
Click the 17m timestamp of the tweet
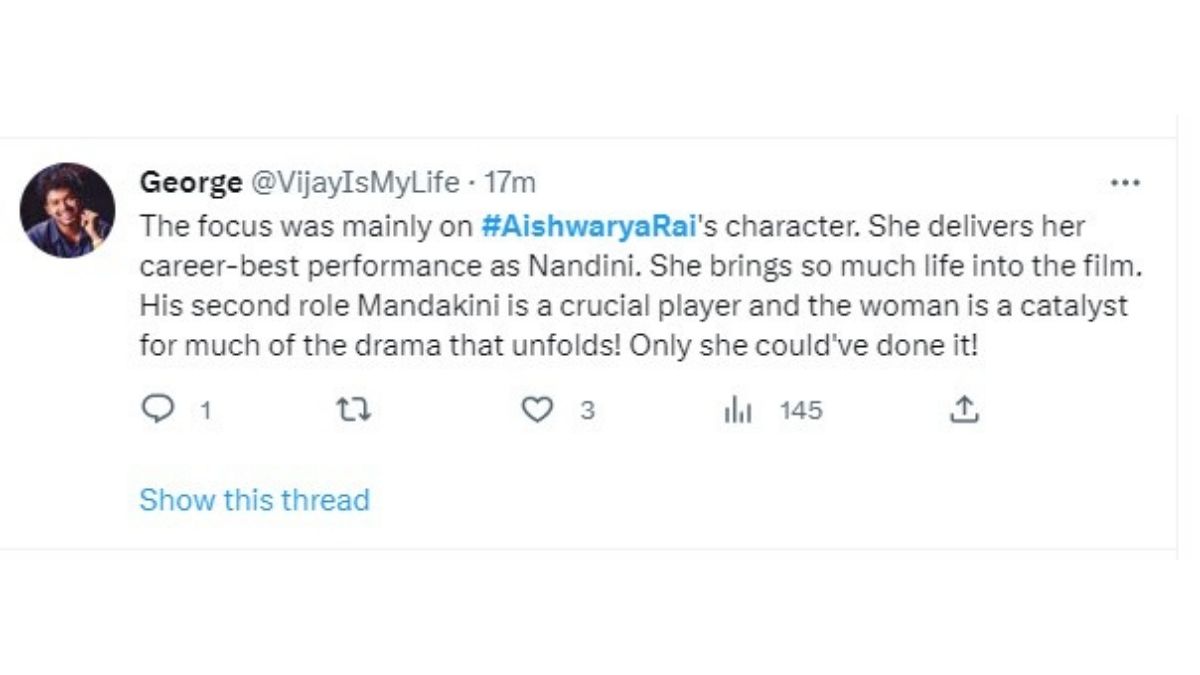[x=510, y=183]
